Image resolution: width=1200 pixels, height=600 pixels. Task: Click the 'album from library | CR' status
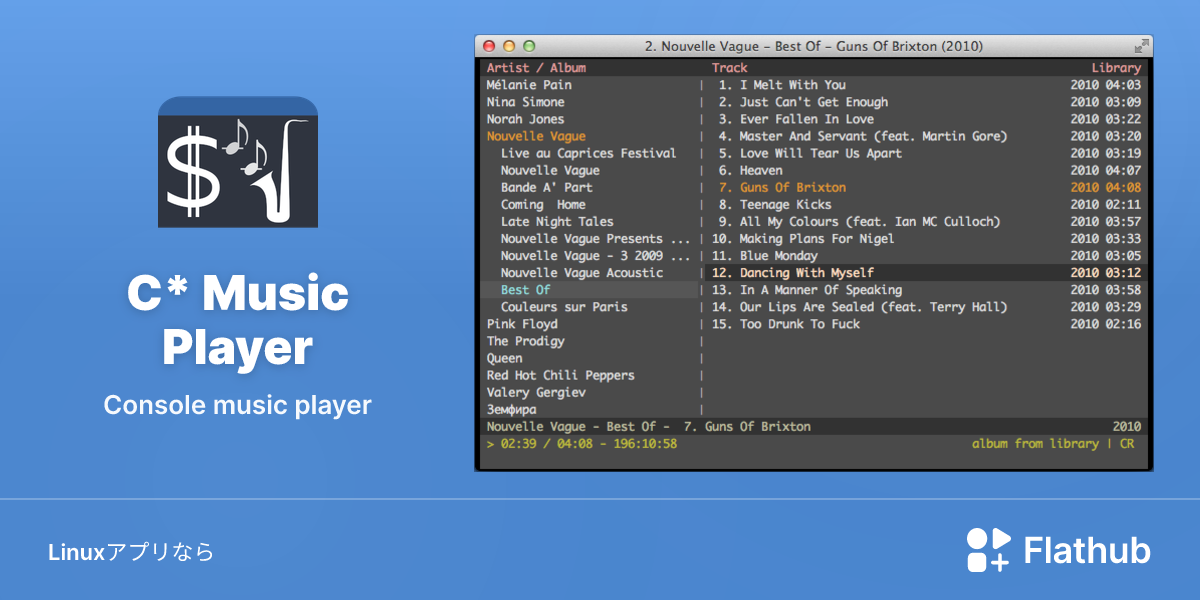[x=1053, y=443]
